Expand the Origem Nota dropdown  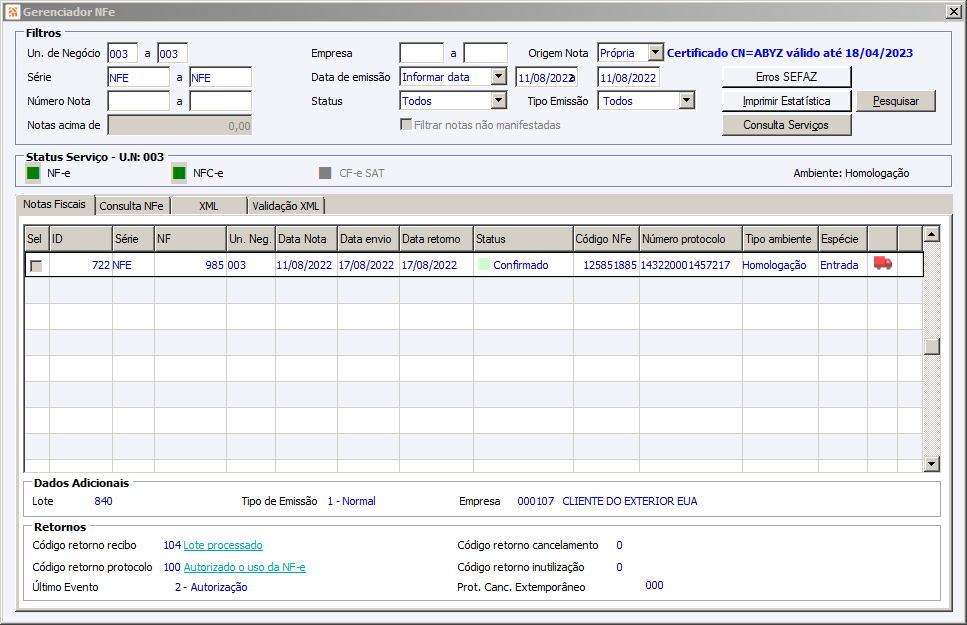[655, 52]
